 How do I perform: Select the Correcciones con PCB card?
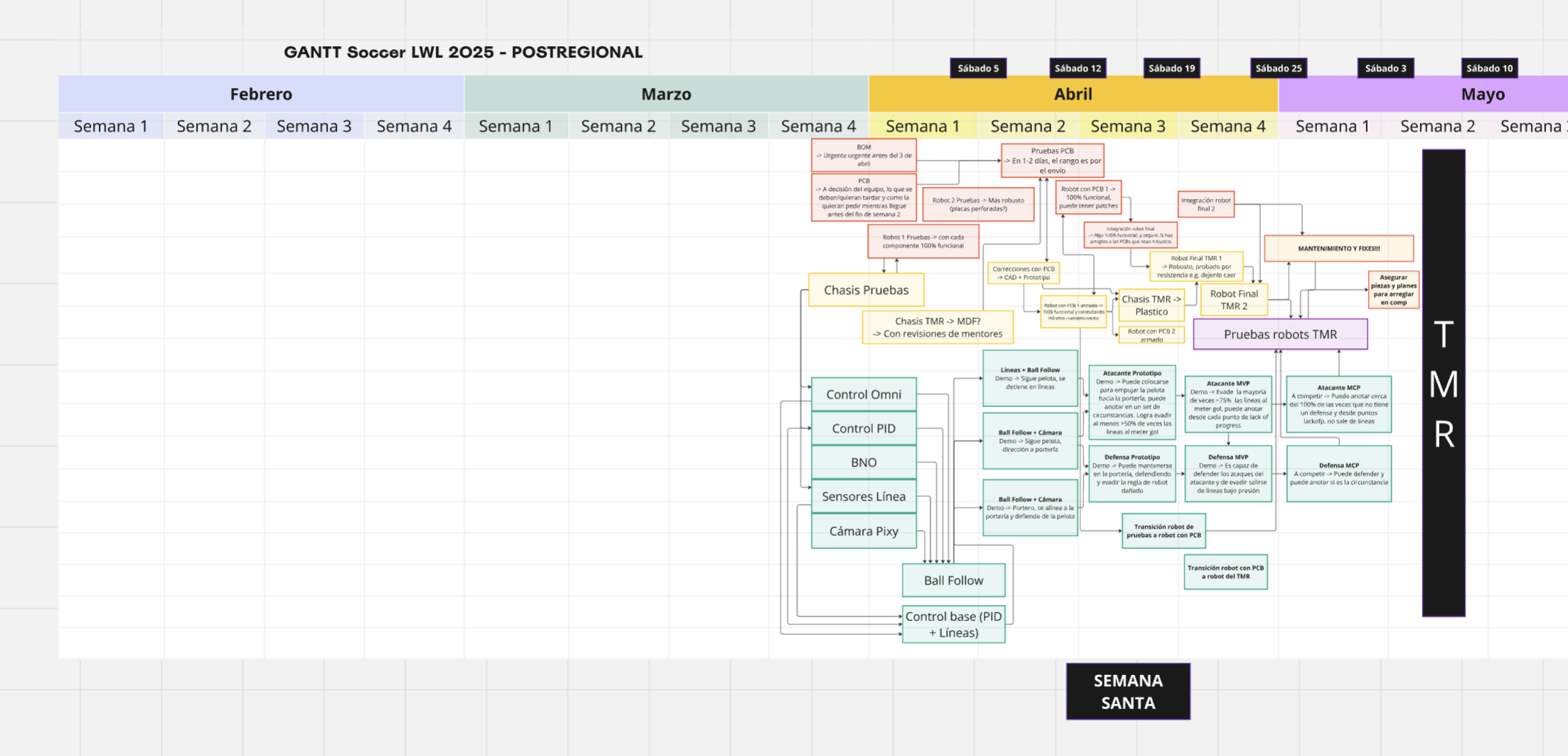1024,273
